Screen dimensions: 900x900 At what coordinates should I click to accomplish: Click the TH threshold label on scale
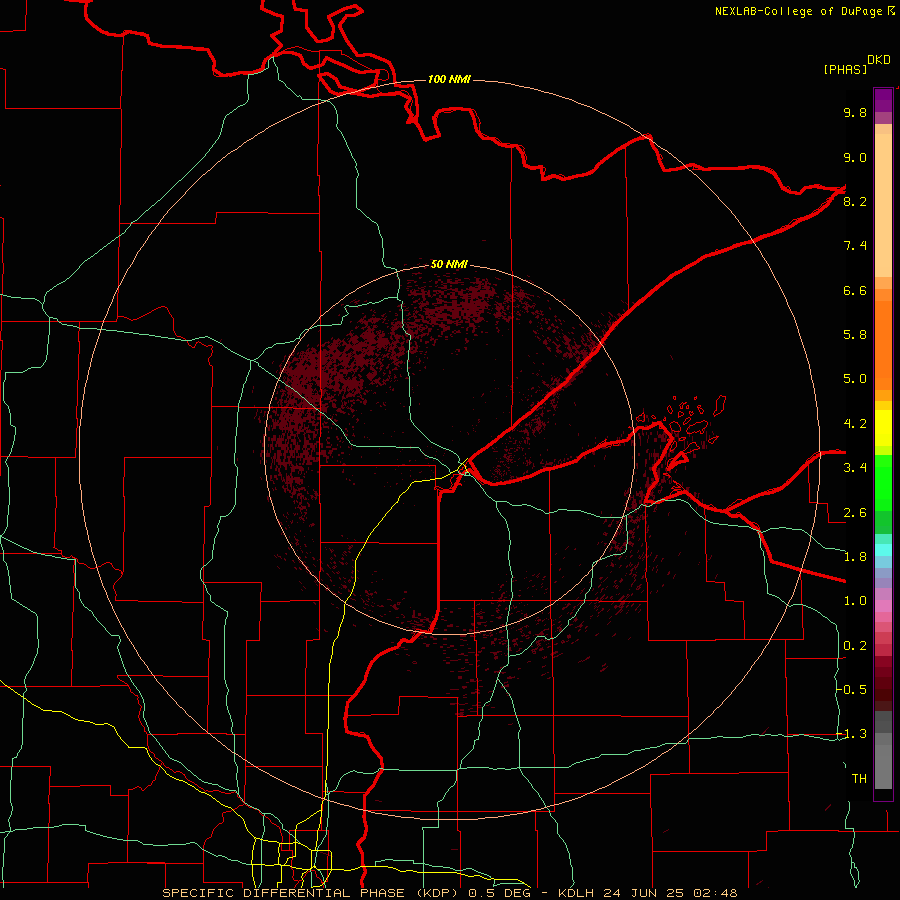click(859, 779)
